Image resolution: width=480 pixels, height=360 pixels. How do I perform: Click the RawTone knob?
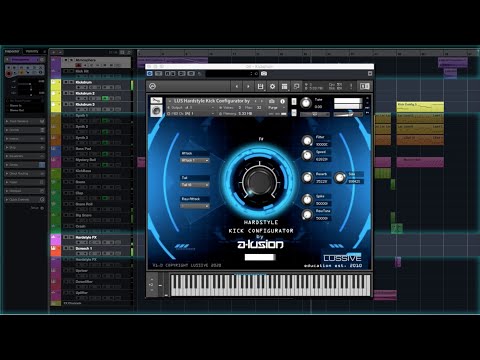[307, 215]
